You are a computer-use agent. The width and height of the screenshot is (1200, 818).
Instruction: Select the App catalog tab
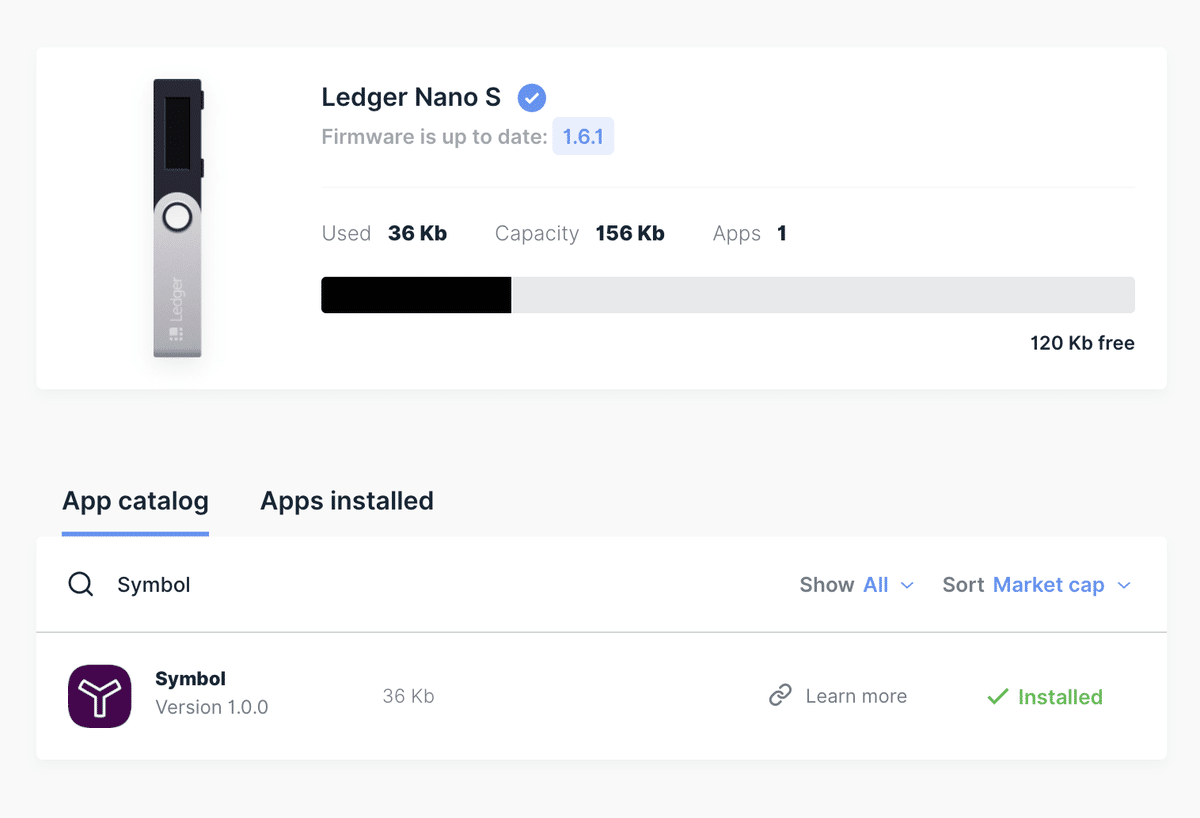[x=135, y=501]
